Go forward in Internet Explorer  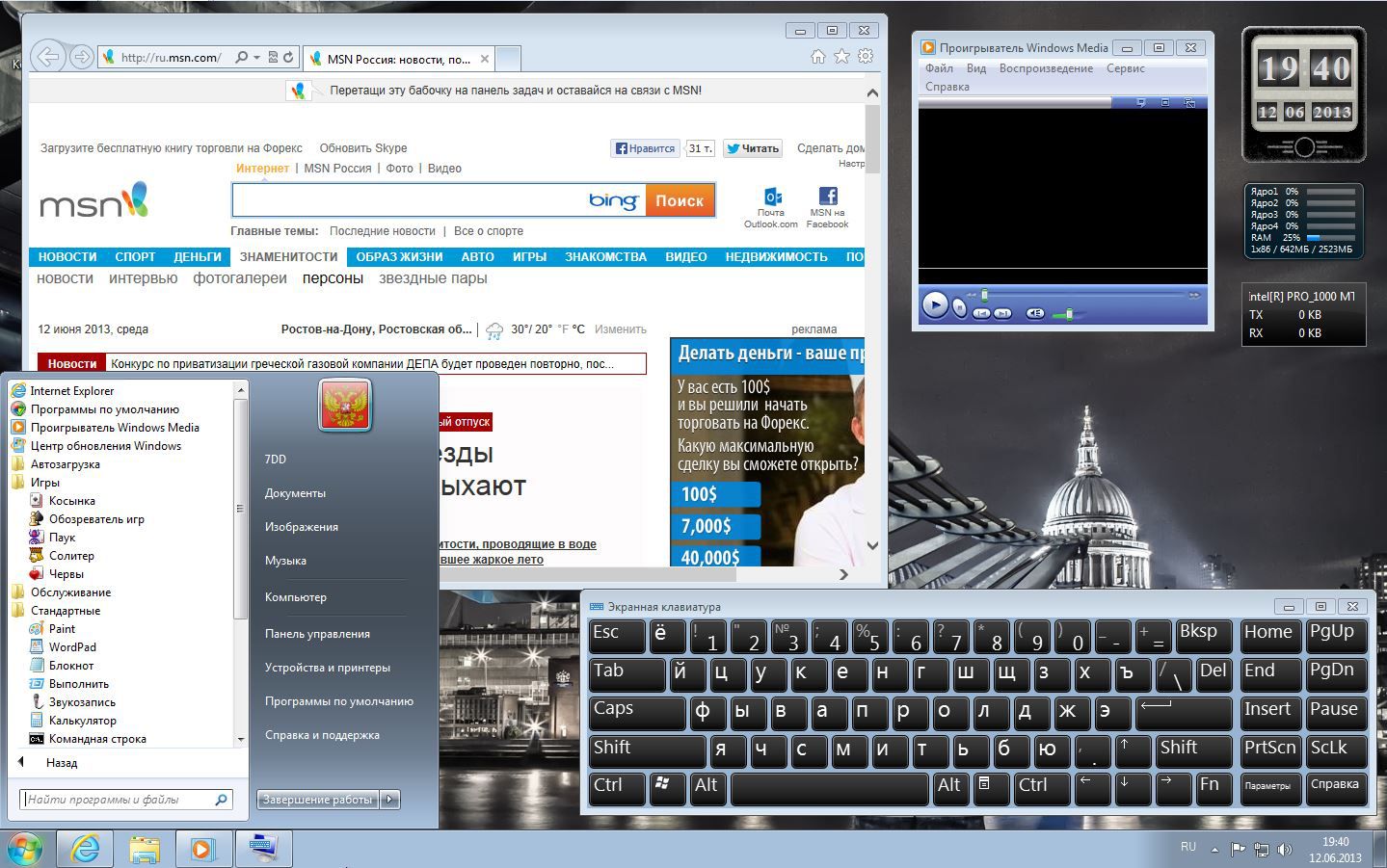[82, 57]
